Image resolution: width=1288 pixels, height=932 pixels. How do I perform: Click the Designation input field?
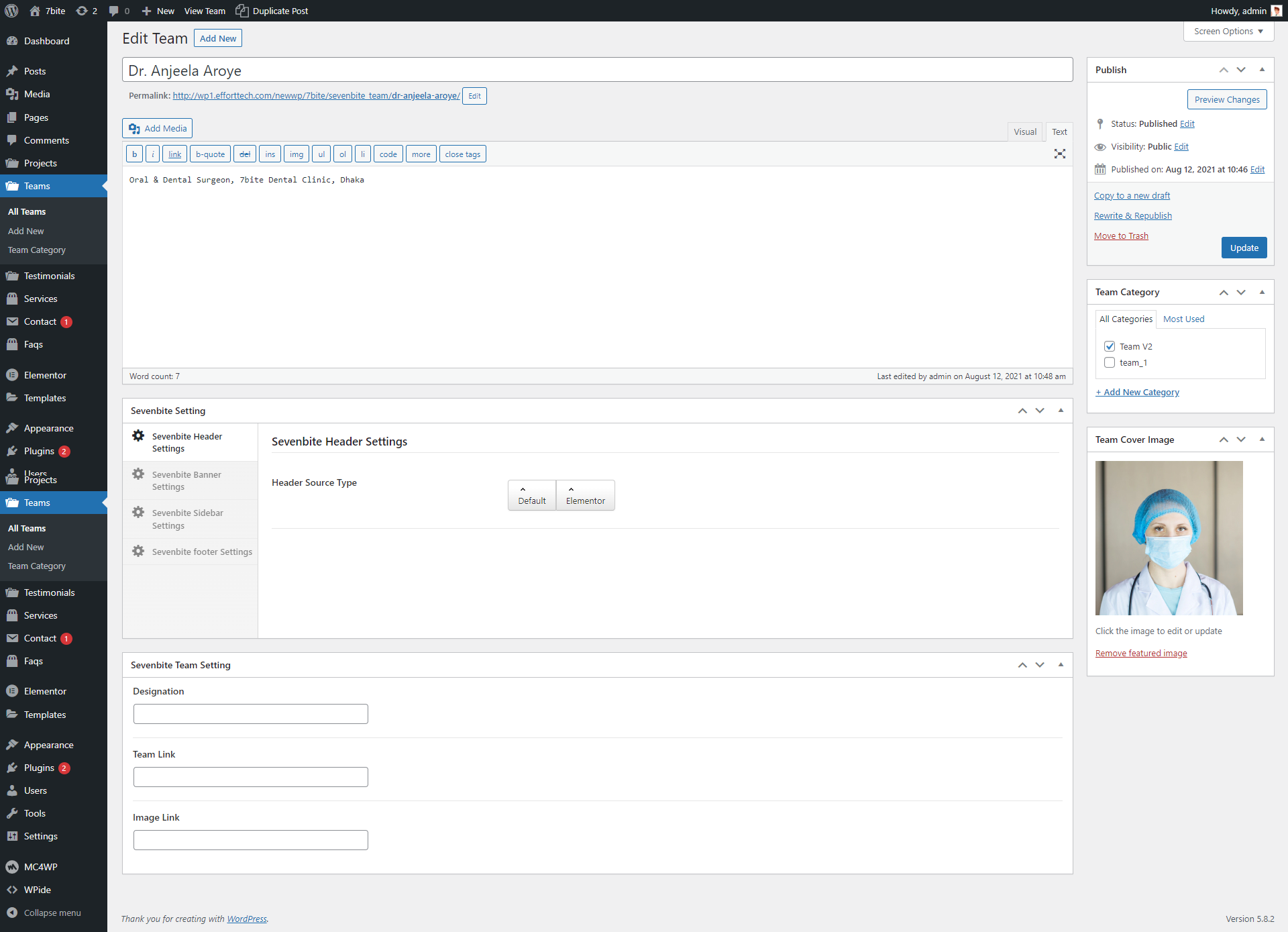click(250, 714)
